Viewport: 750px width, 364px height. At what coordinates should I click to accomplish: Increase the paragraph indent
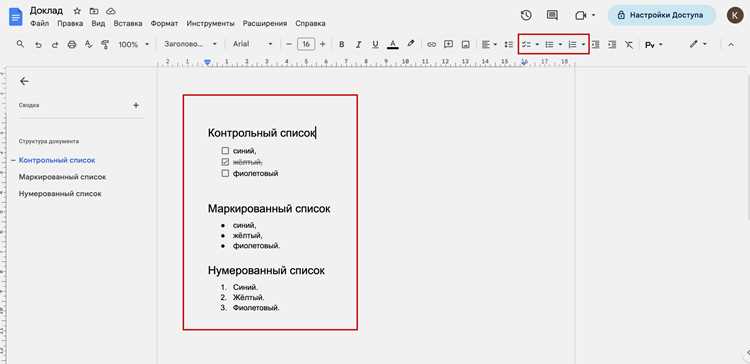[x=612, y=44]
